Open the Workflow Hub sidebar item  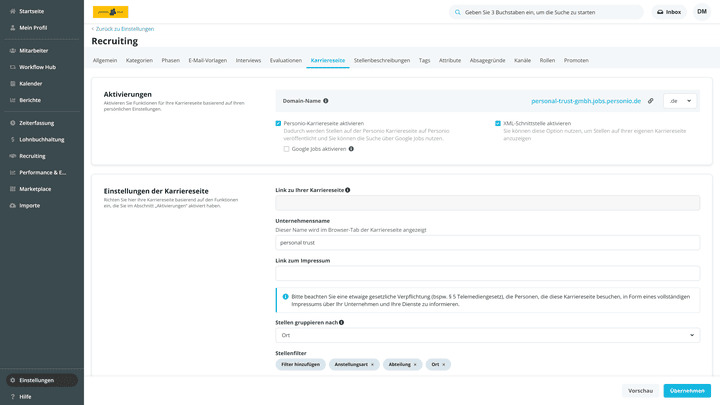click(x=37, y=67)
